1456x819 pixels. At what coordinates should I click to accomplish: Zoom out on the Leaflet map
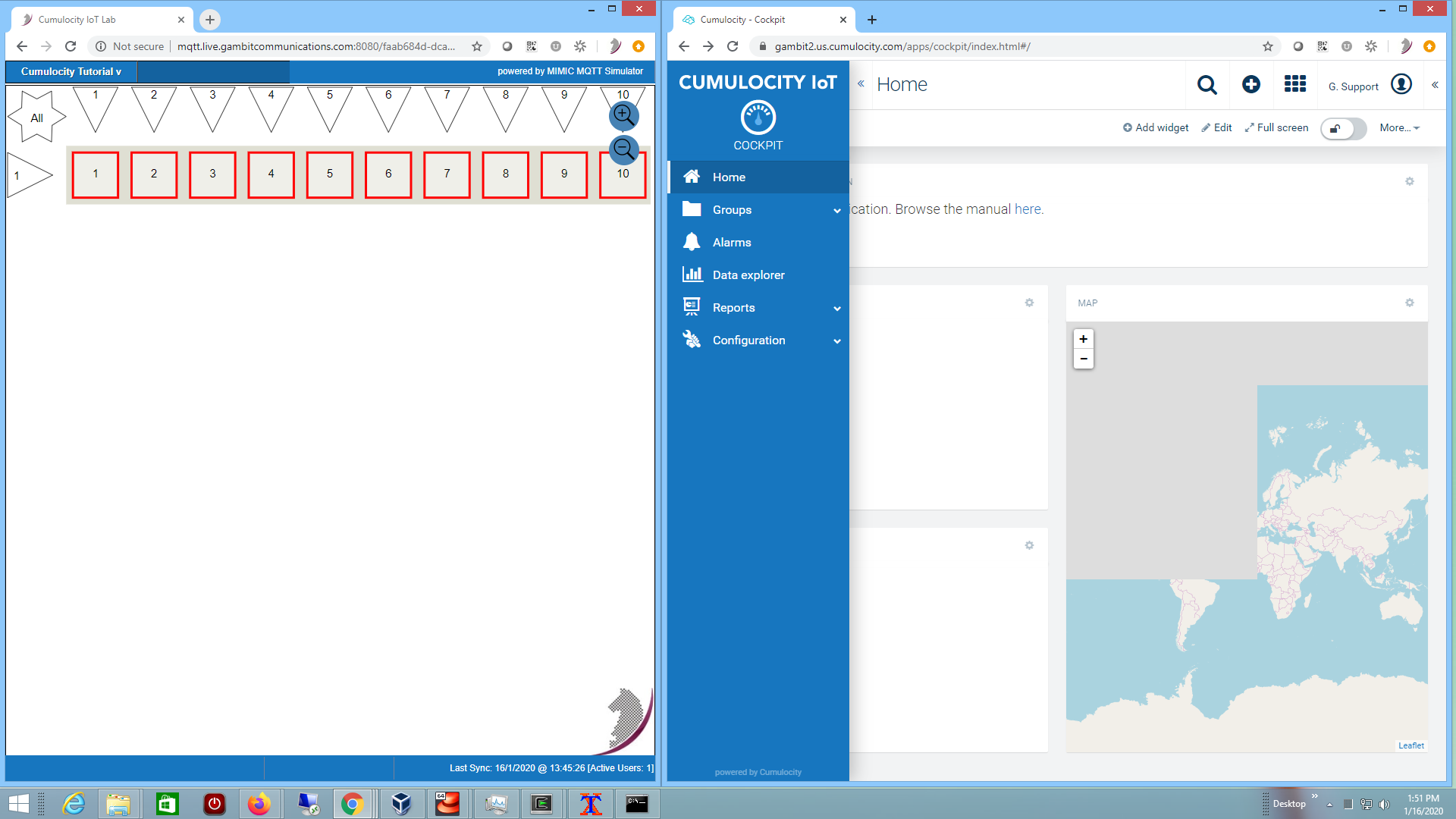coord(1084,359)
